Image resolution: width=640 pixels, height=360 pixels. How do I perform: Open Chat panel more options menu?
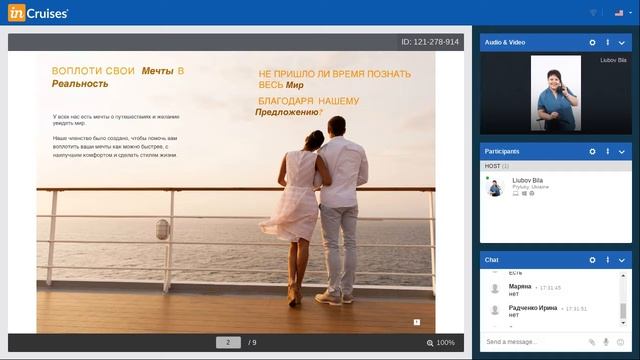click(607, 260)
